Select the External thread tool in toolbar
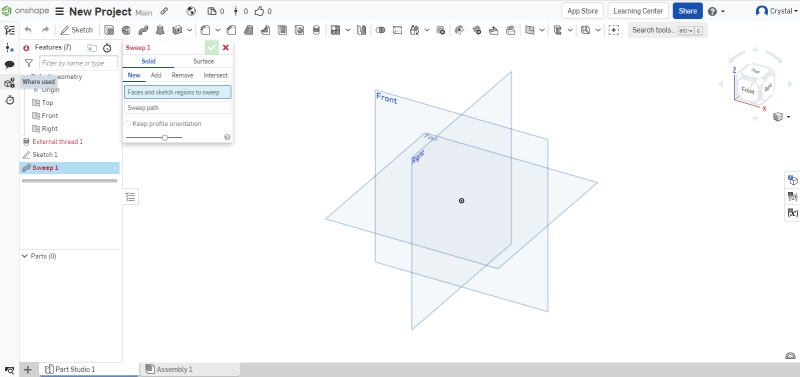This screenshot has width=800, height=377. coord(316,30)
